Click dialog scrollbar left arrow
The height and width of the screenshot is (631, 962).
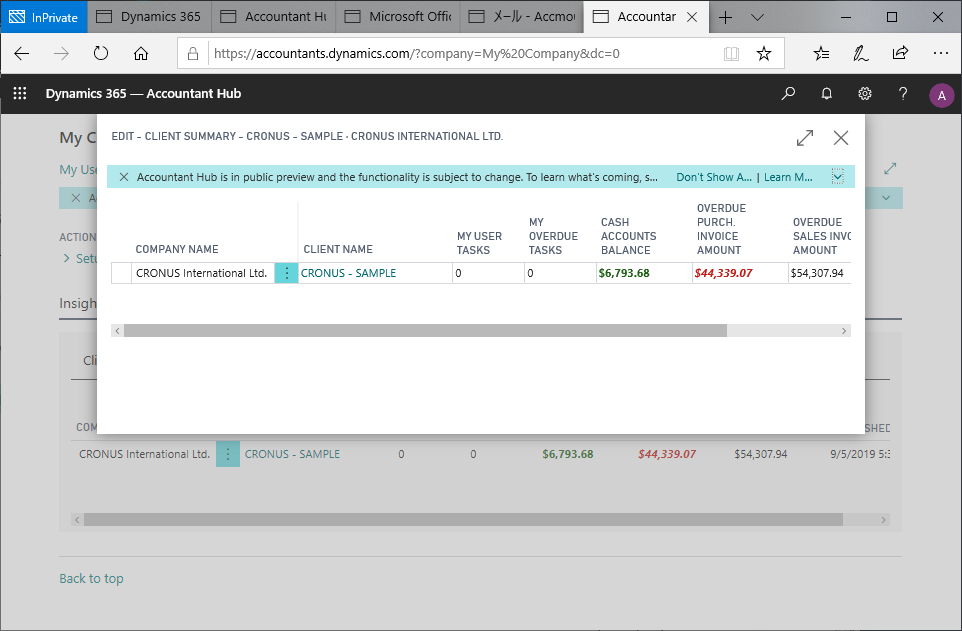[117, 331]
